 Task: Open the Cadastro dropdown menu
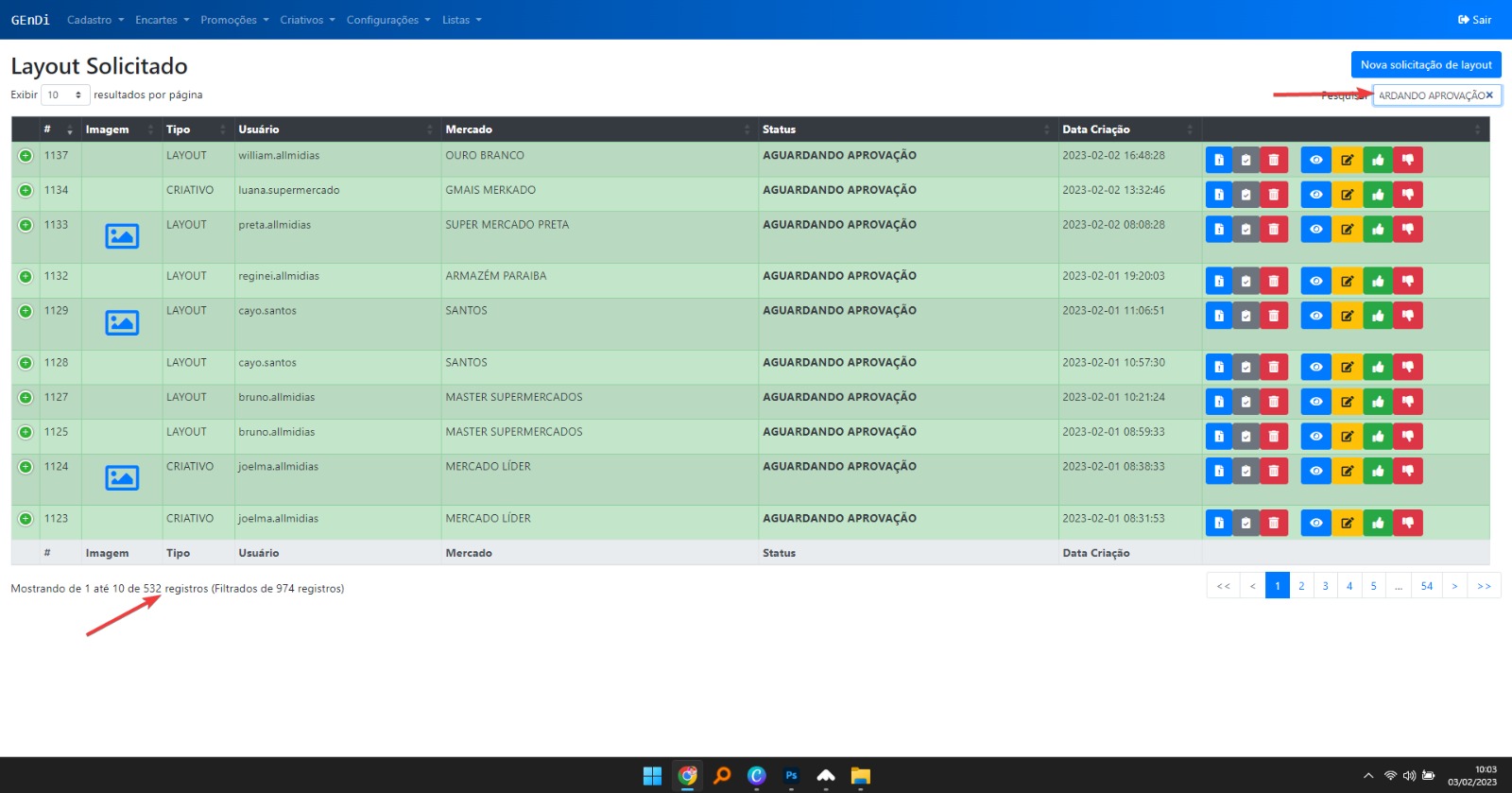(94, 20)
